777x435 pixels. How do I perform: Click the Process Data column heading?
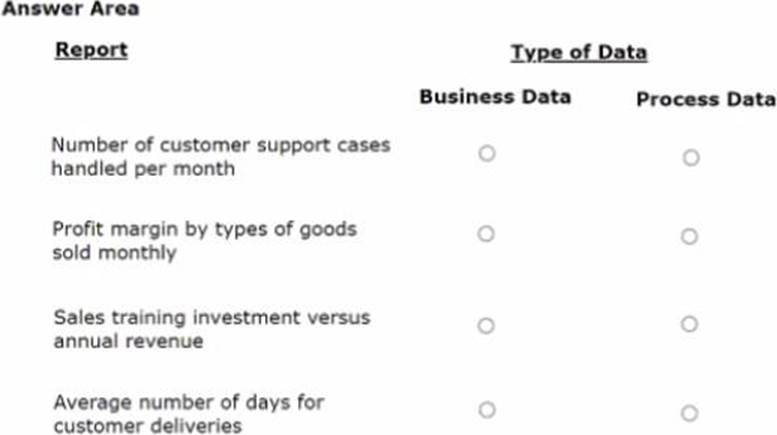click(x=705, y=99)
